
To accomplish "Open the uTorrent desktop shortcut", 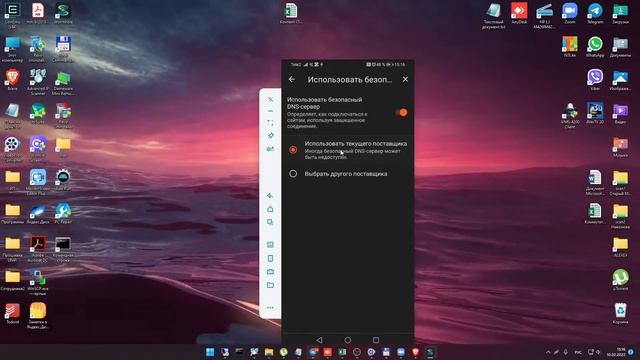I will point(620,280).
